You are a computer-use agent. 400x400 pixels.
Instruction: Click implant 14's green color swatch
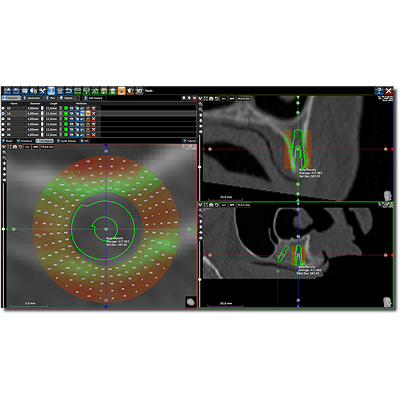66,113
